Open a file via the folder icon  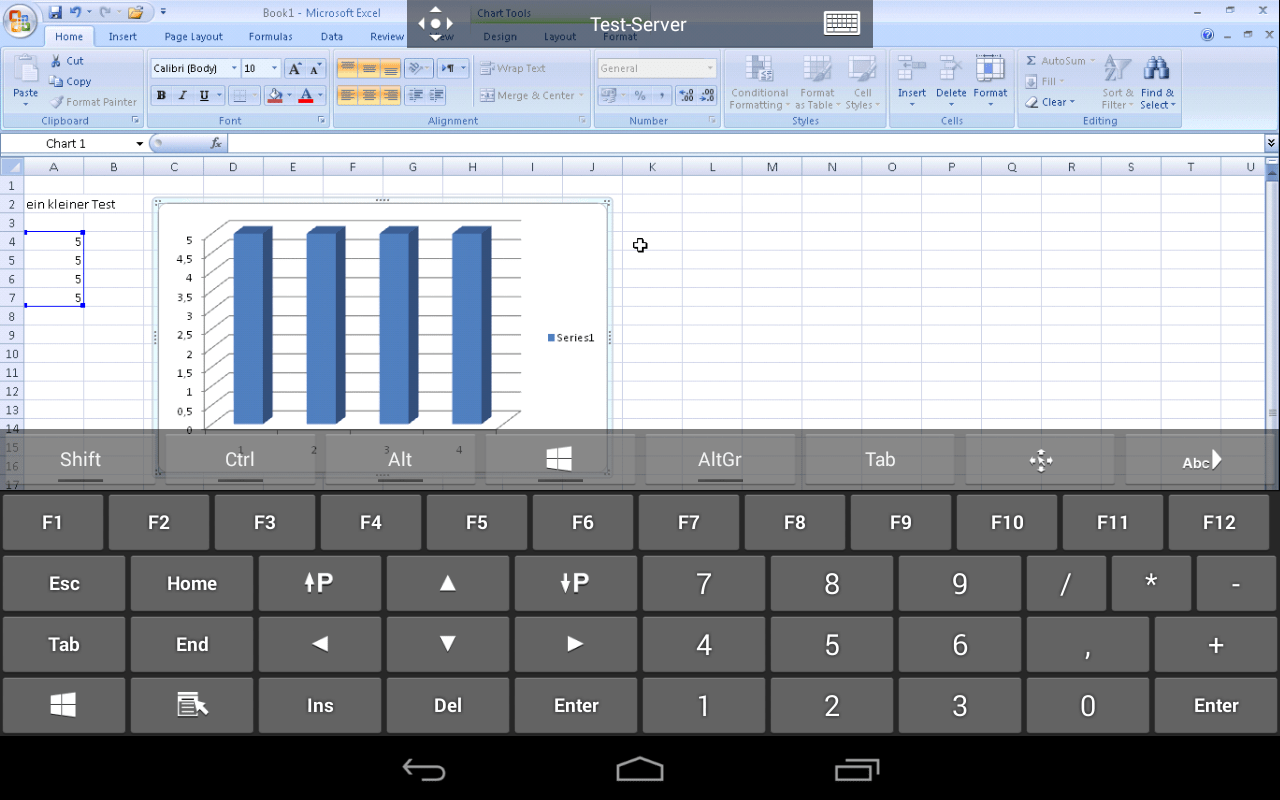pyautogui.click(x=135, y=12)
